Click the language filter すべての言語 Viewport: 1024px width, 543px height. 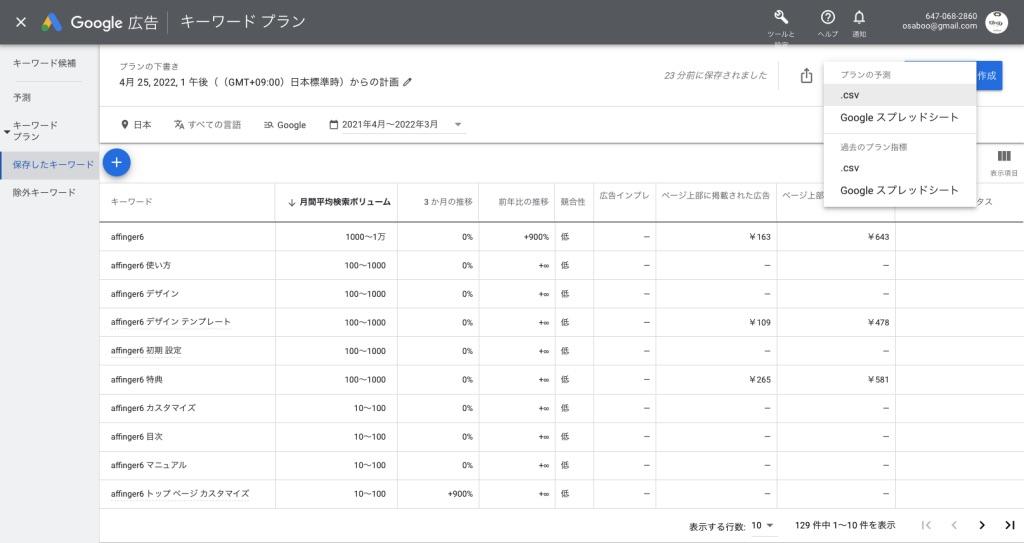click(x=207, y=125)
